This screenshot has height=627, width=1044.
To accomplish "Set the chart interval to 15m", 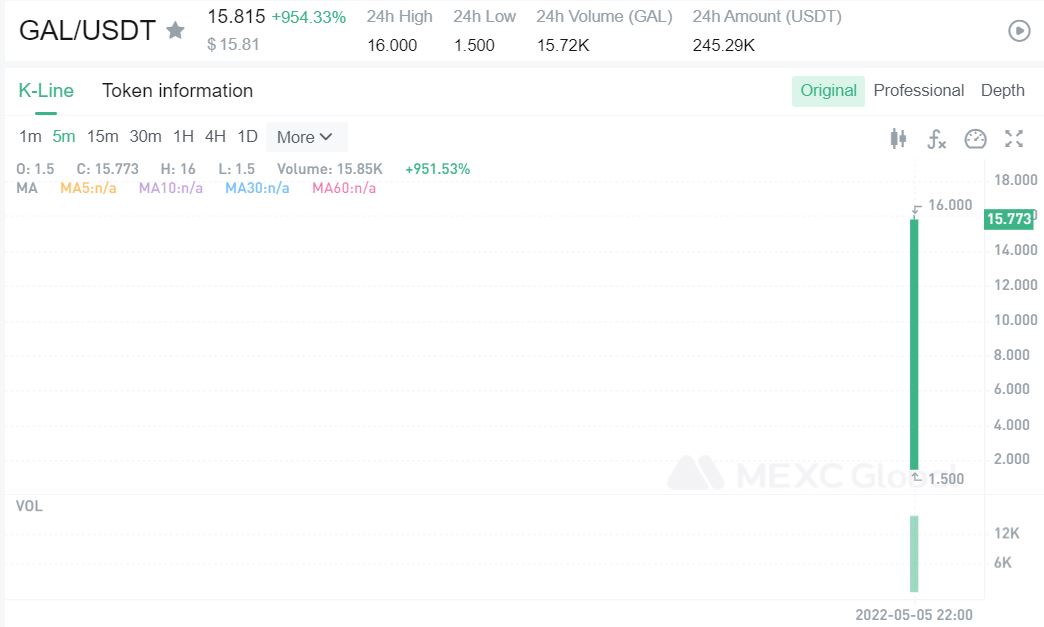I will (103, 136).
